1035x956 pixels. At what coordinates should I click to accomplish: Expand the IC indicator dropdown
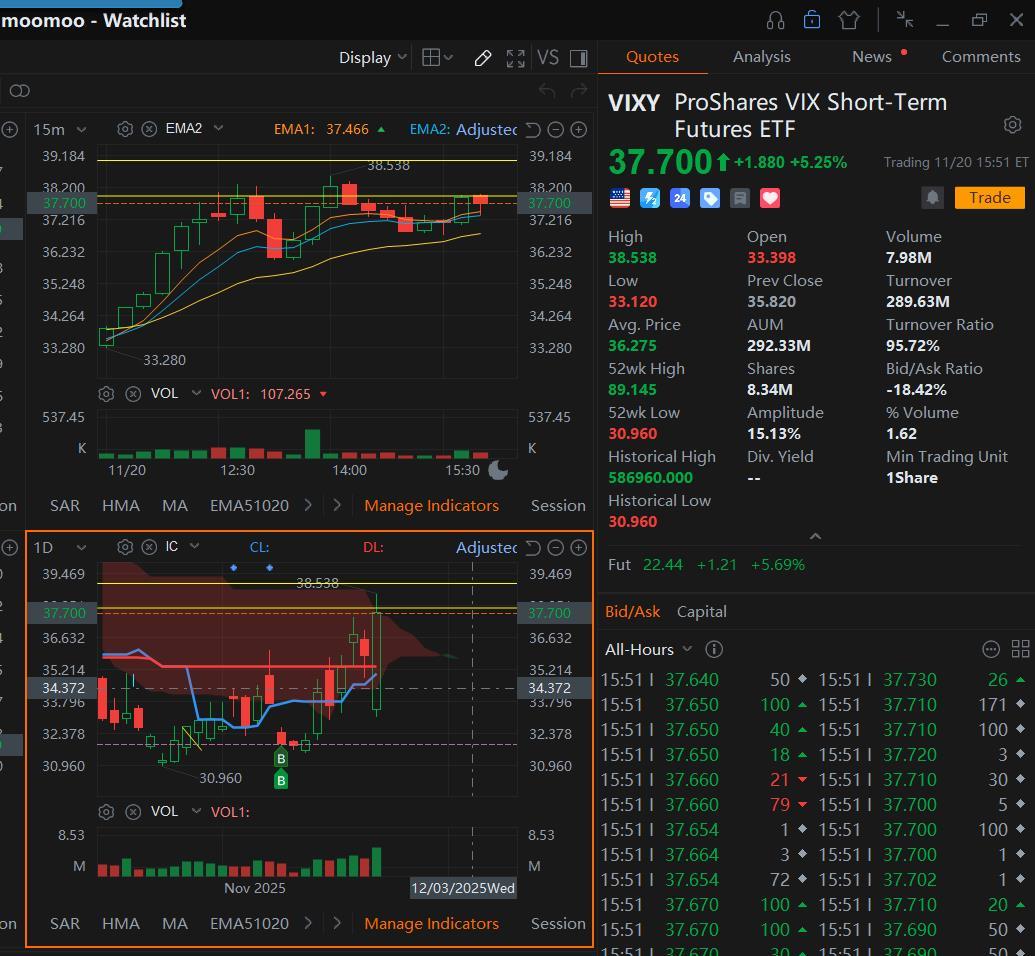tap(194, 546)
